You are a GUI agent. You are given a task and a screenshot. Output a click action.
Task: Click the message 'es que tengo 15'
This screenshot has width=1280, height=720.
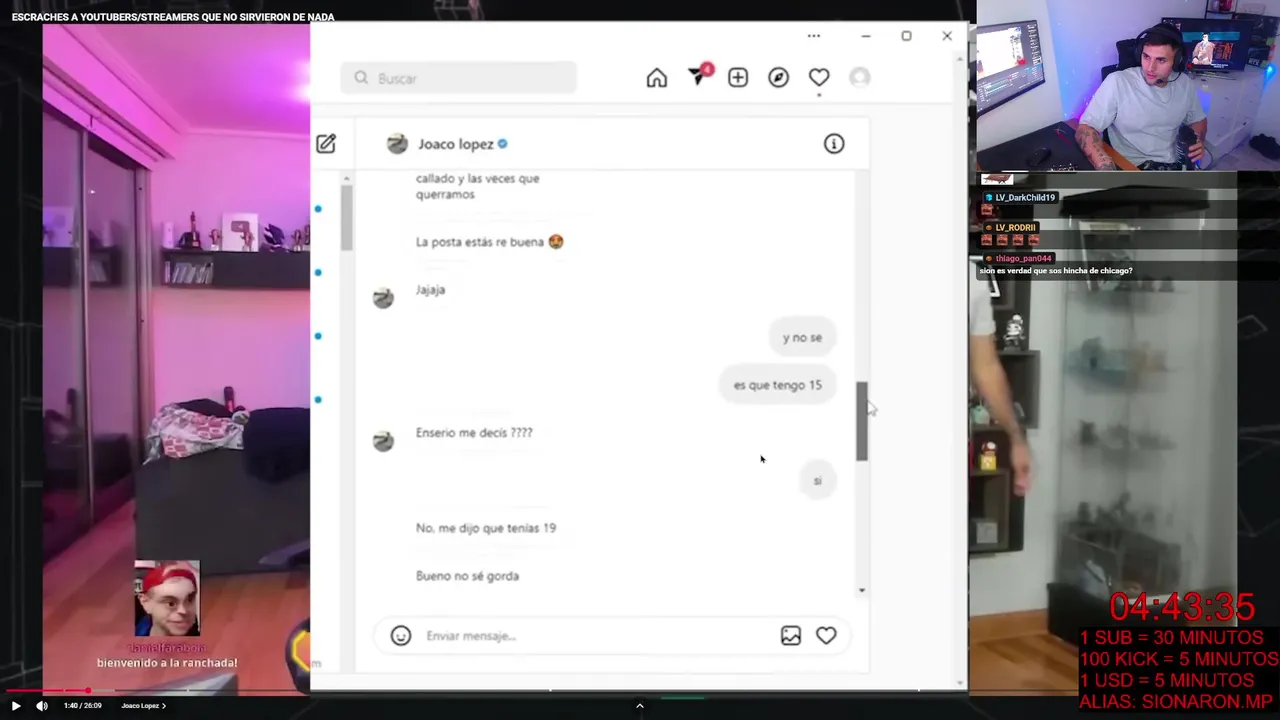[x=777, y=385]
